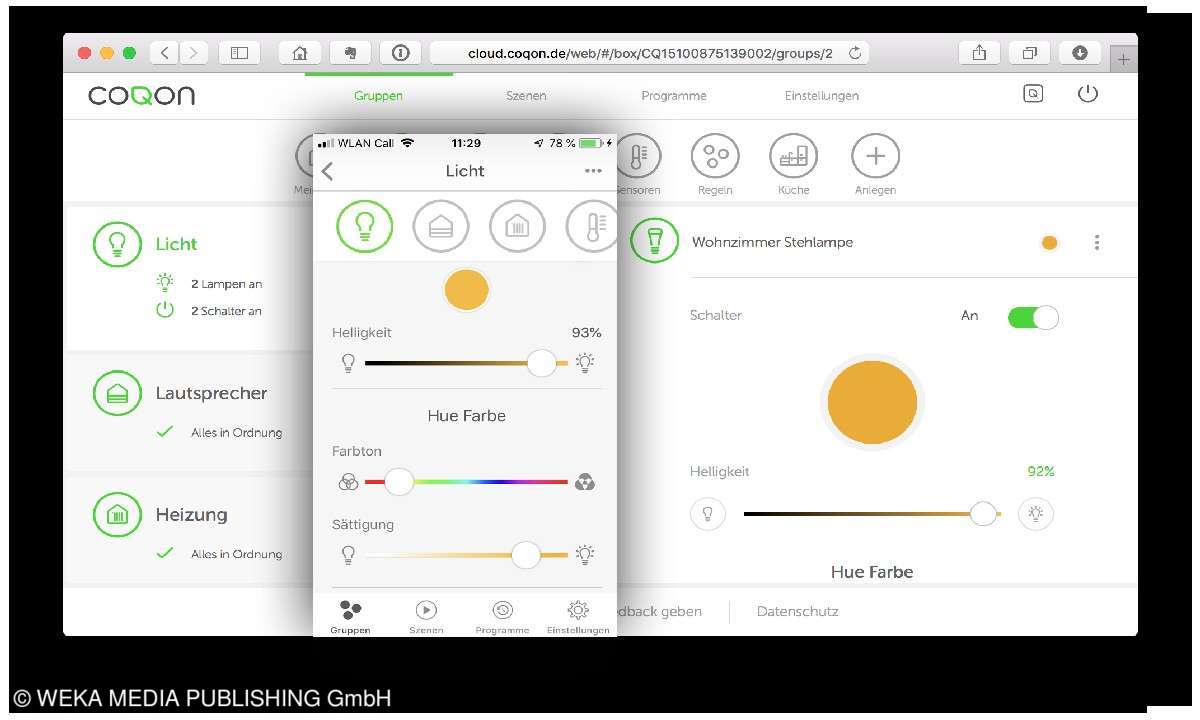Click the Feedback geben link
The width and height of the screenshot is (1200, 720).
tap(659, 611)
